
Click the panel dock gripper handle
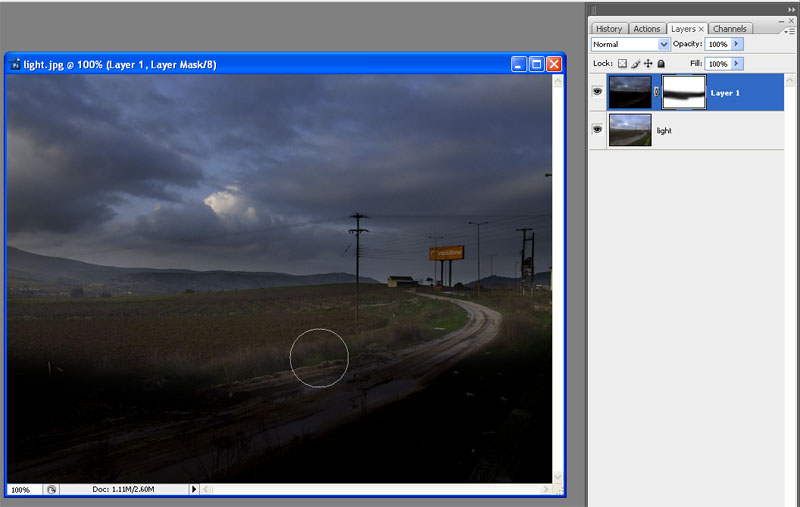(594, 10)
